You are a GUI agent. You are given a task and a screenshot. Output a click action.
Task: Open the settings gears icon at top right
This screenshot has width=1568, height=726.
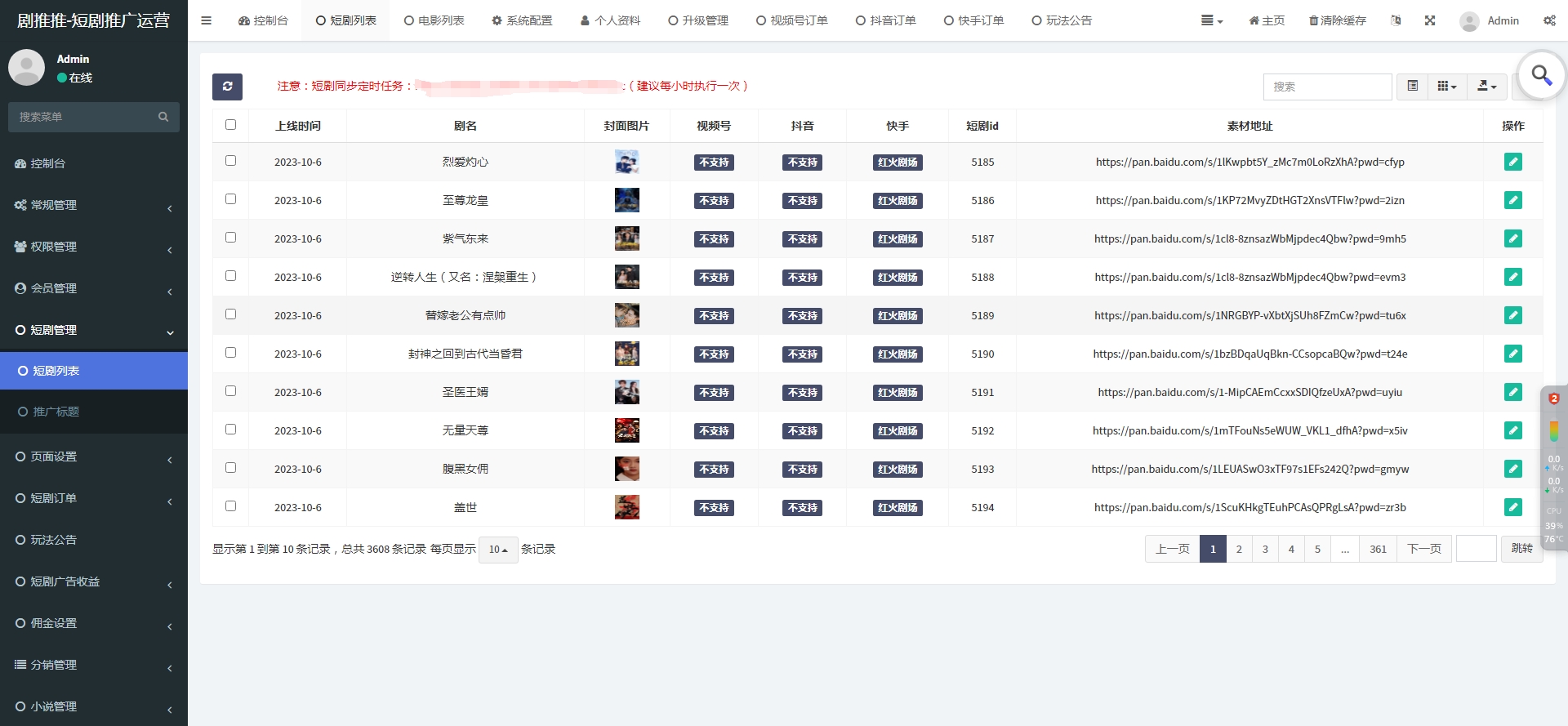pyautogui.click(x=1549, y=20)
